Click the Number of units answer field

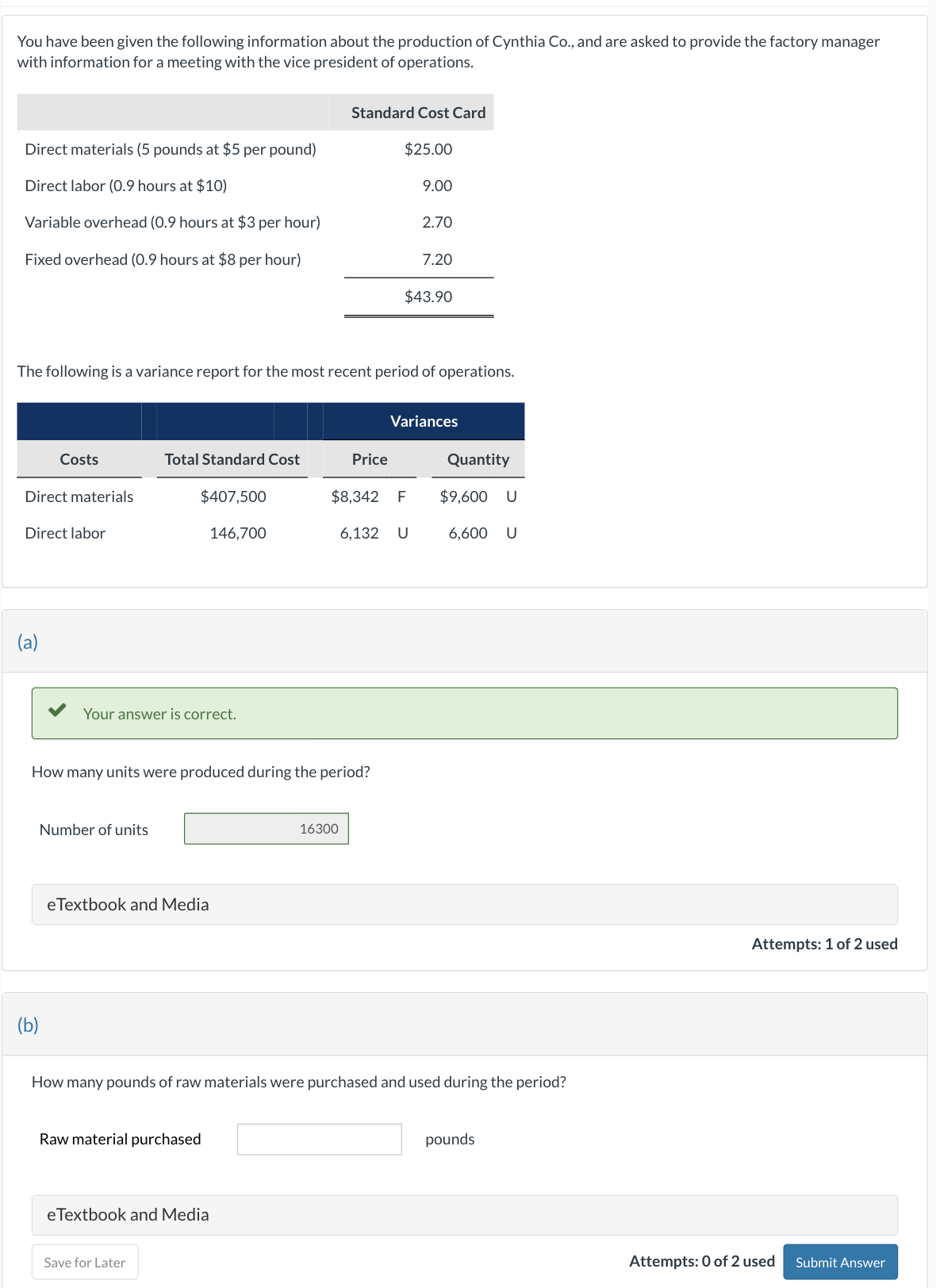[x=267, y=829]
